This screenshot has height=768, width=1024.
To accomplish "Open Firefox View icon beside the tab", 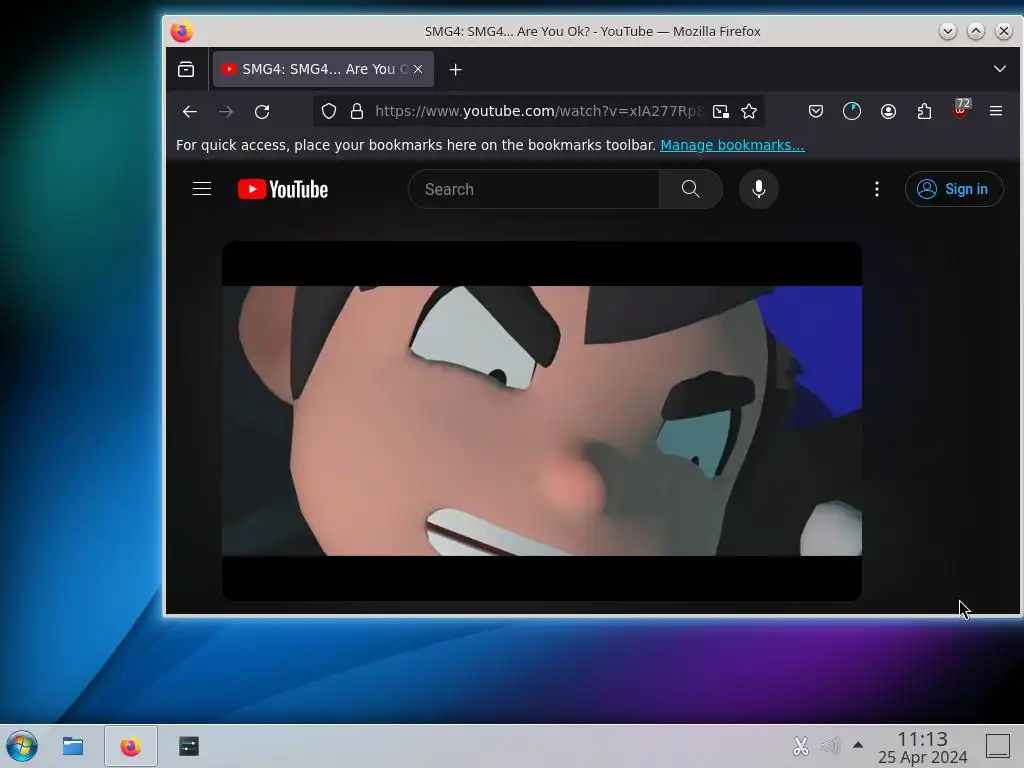I will coord(186,69).
